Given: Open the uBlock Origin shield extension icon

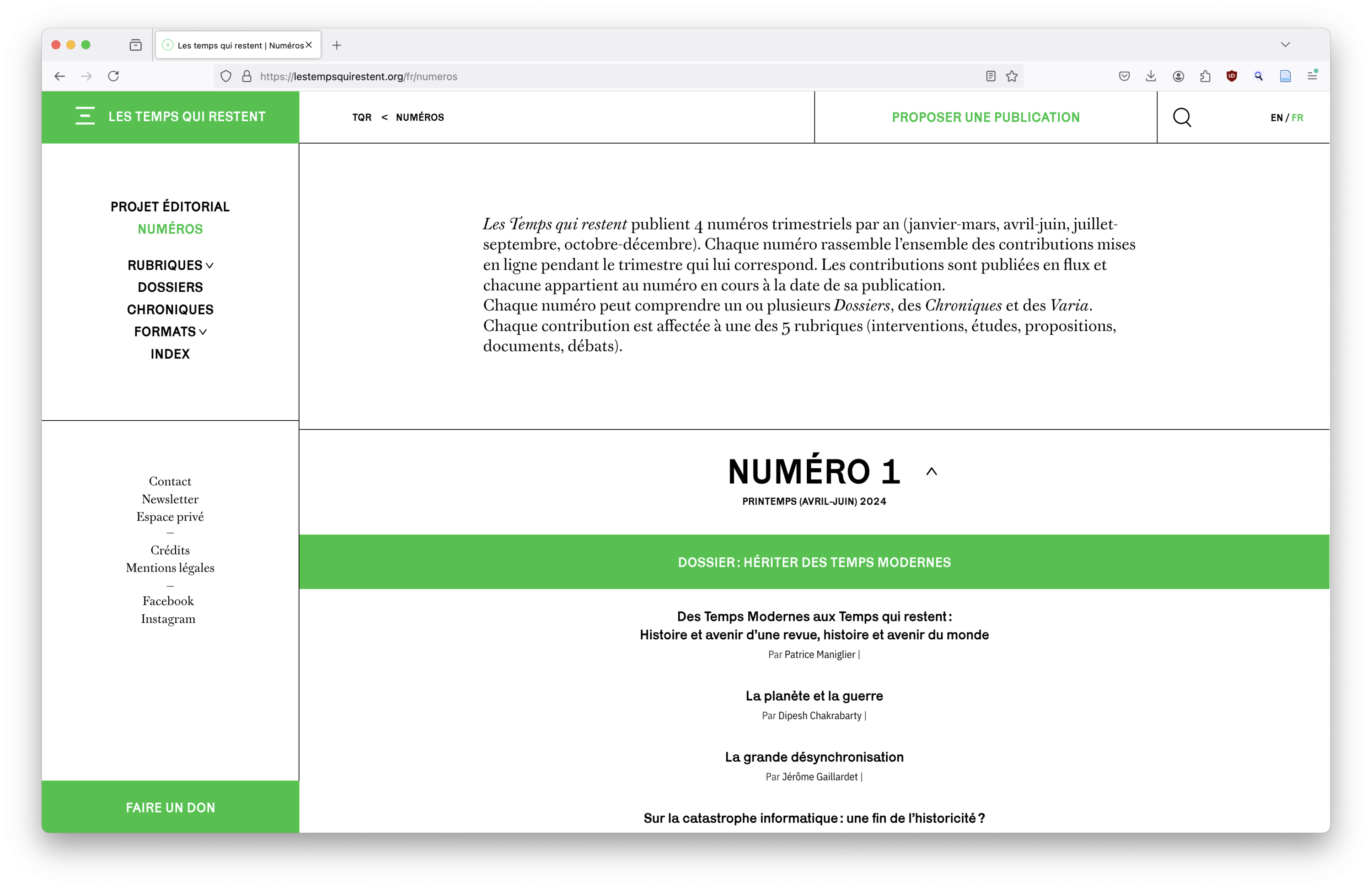Looking at the screenshot, I should click(1232, 76).
